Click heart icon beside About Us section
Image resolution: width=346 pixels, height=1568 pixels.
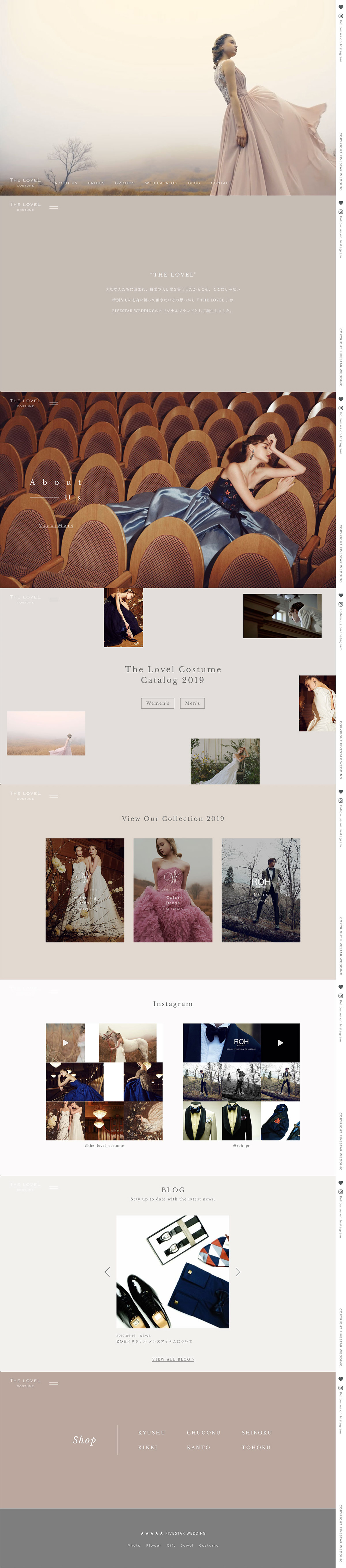pos(341,399)
